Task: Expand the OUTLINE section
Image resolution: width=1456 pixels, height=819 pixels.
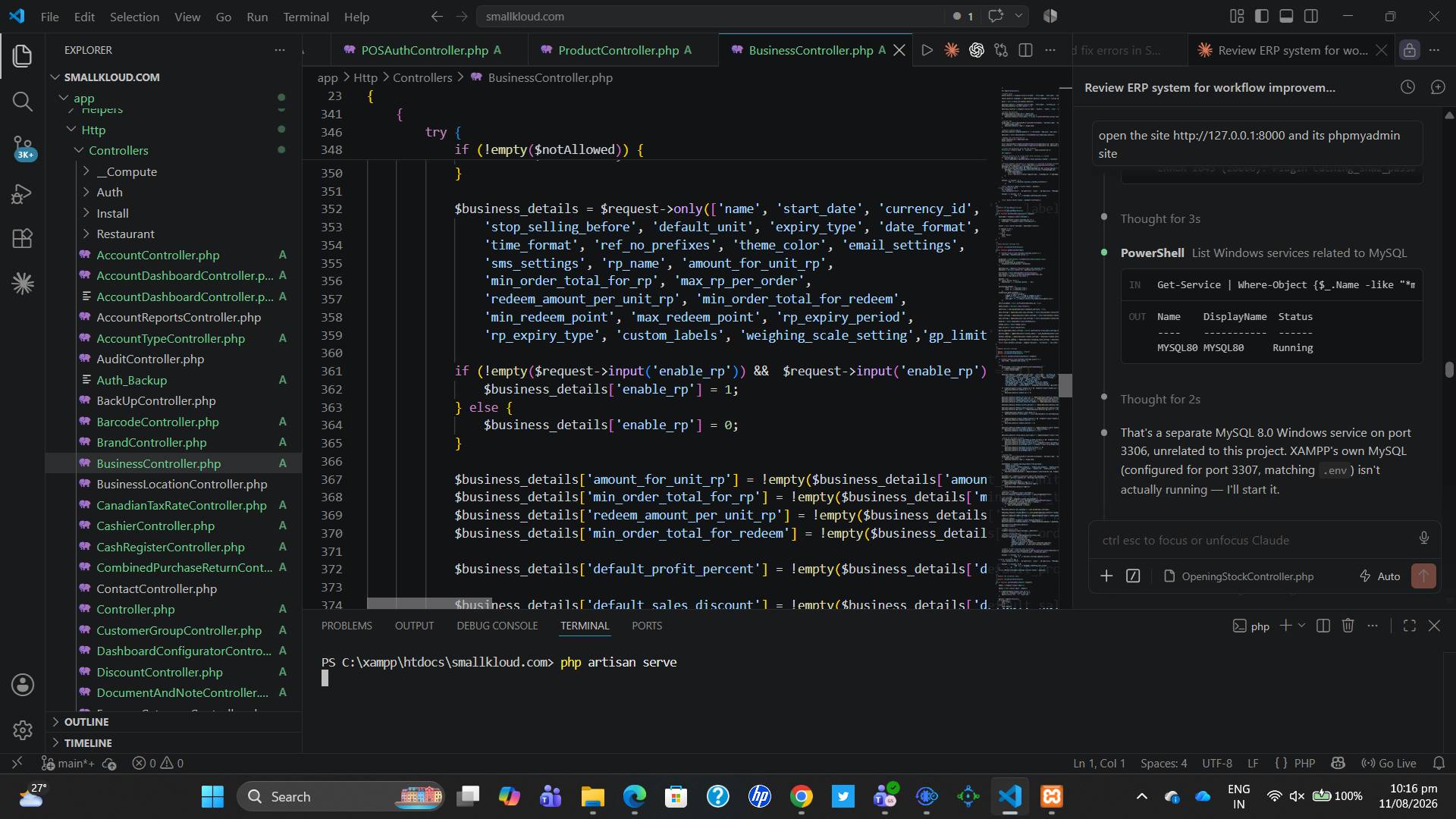Action: (x=86, y=722)
